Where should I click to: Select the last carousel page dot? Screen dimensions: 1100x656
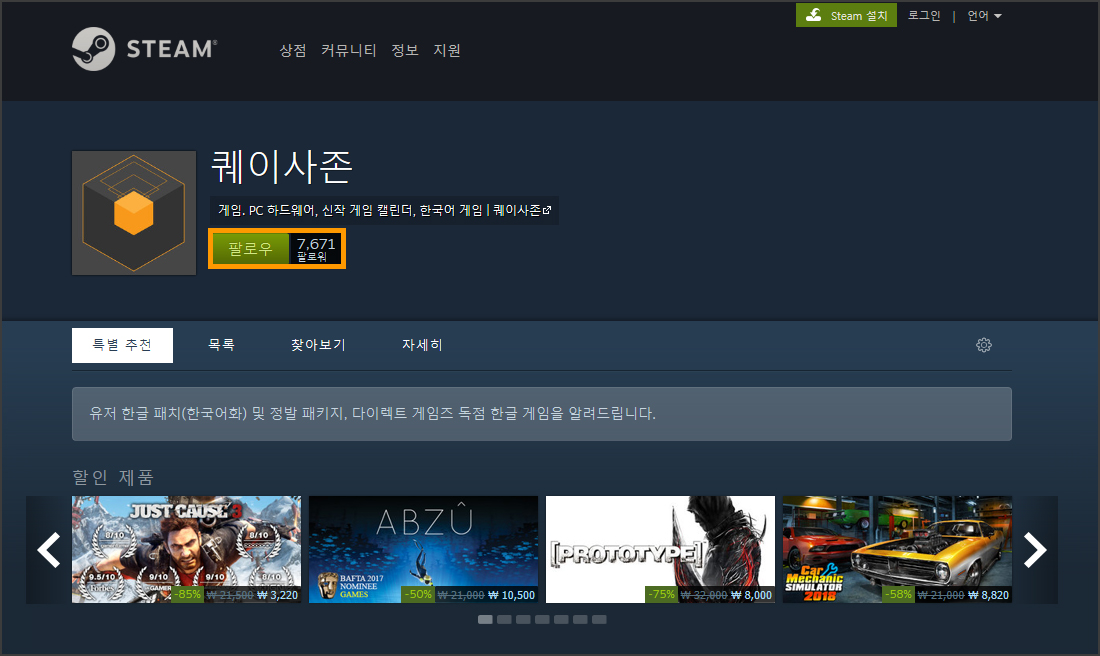click(598, 620)
